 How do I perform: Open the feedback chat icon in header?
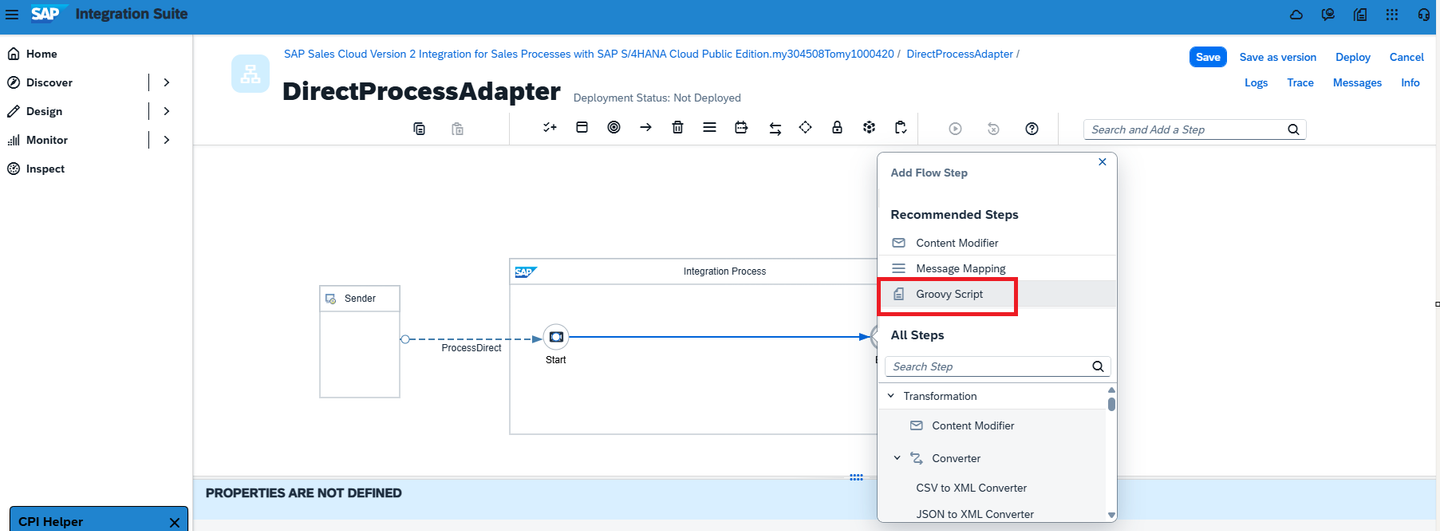pos(1328,15)
